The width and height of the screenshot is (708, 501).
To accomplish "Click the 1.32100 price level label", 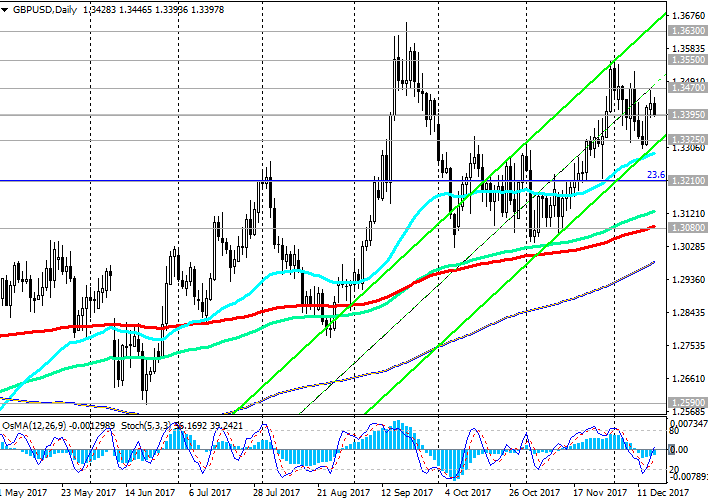I will (x=688, y=181).
